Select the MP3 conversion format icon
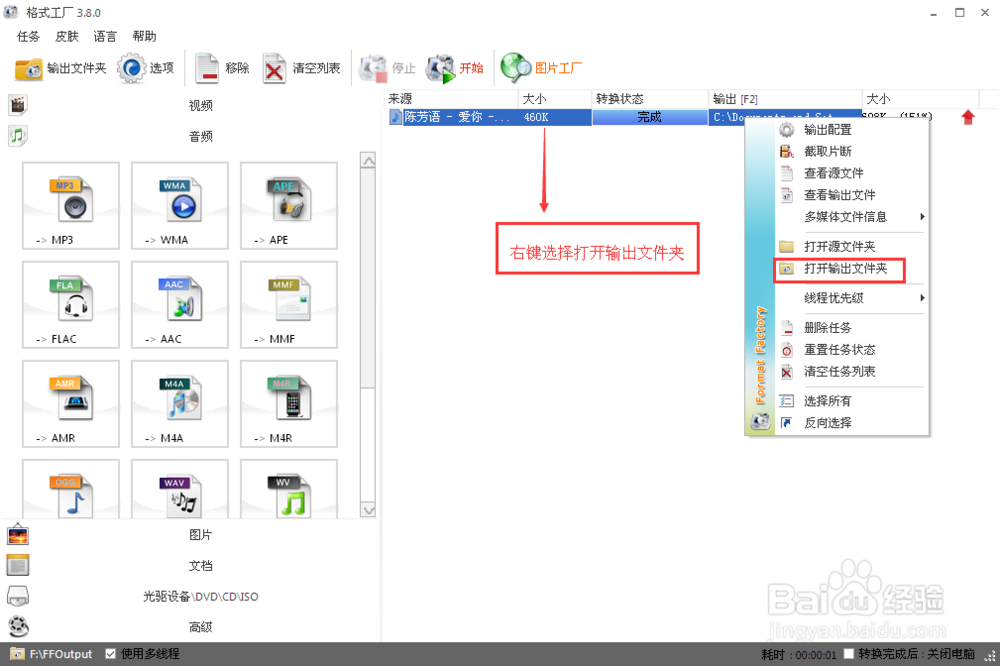Image resolution: width=1000 pixels, height=666 pixels. coord(70,205)
